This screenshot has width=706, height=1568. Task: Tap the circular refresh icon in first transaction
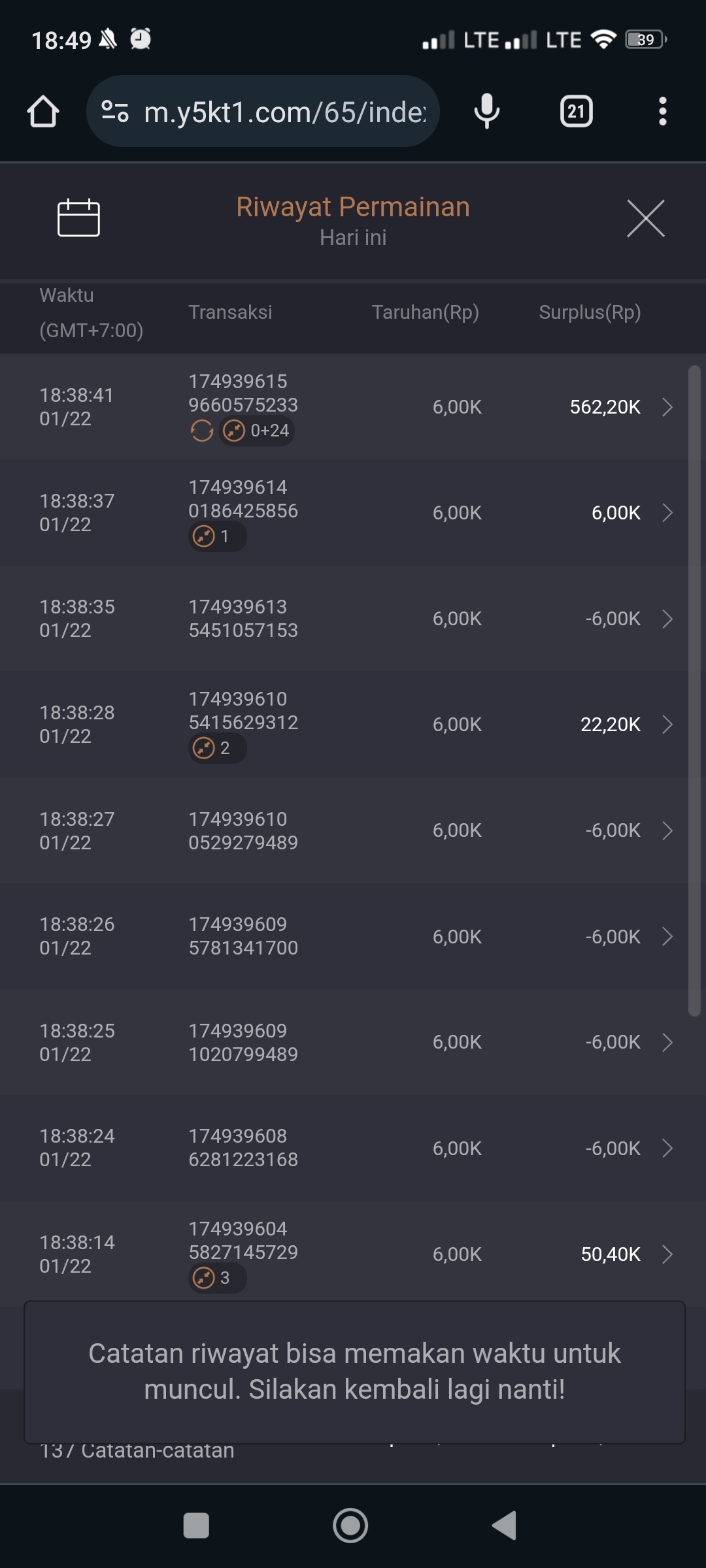point(202,431)
